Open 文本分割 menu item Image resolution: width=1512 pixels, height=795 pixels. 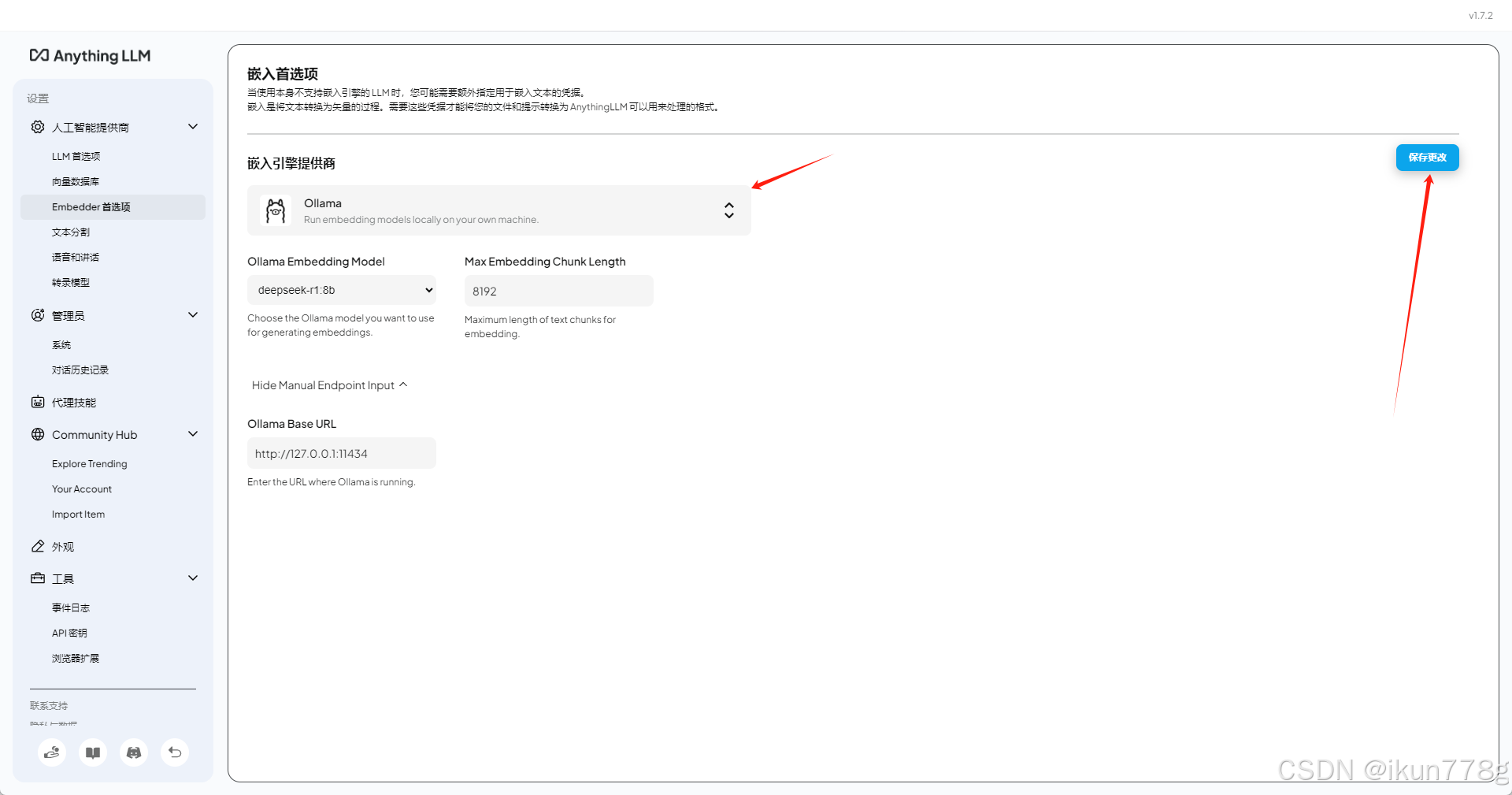(x=71, y=232)
